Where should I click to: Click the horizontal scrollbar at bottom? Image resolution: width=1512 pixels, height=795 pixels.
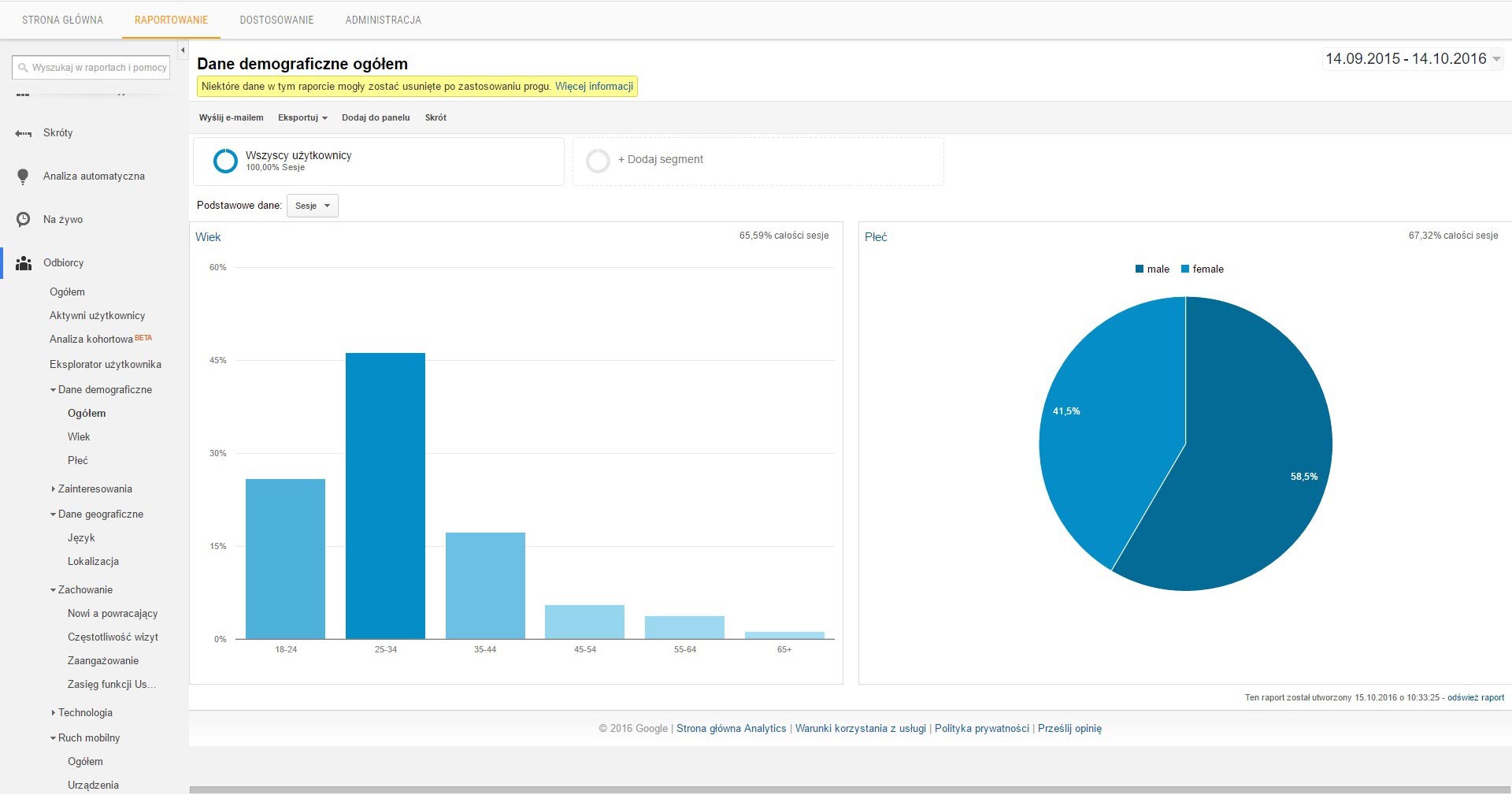click(x=850, y=790)
